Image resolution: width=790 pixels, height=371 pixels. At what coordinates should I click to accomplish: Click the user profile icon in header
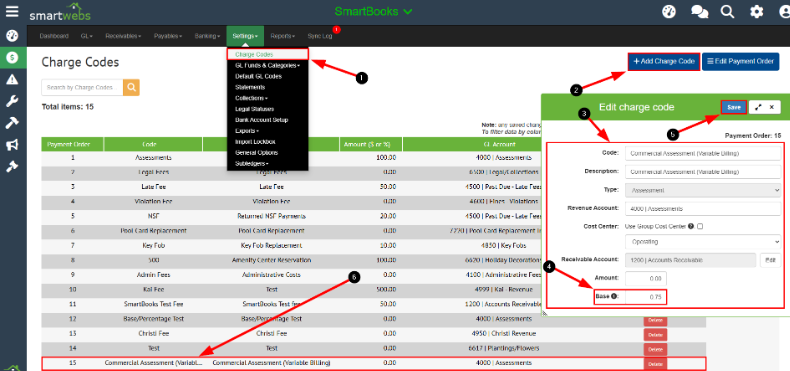784,12
